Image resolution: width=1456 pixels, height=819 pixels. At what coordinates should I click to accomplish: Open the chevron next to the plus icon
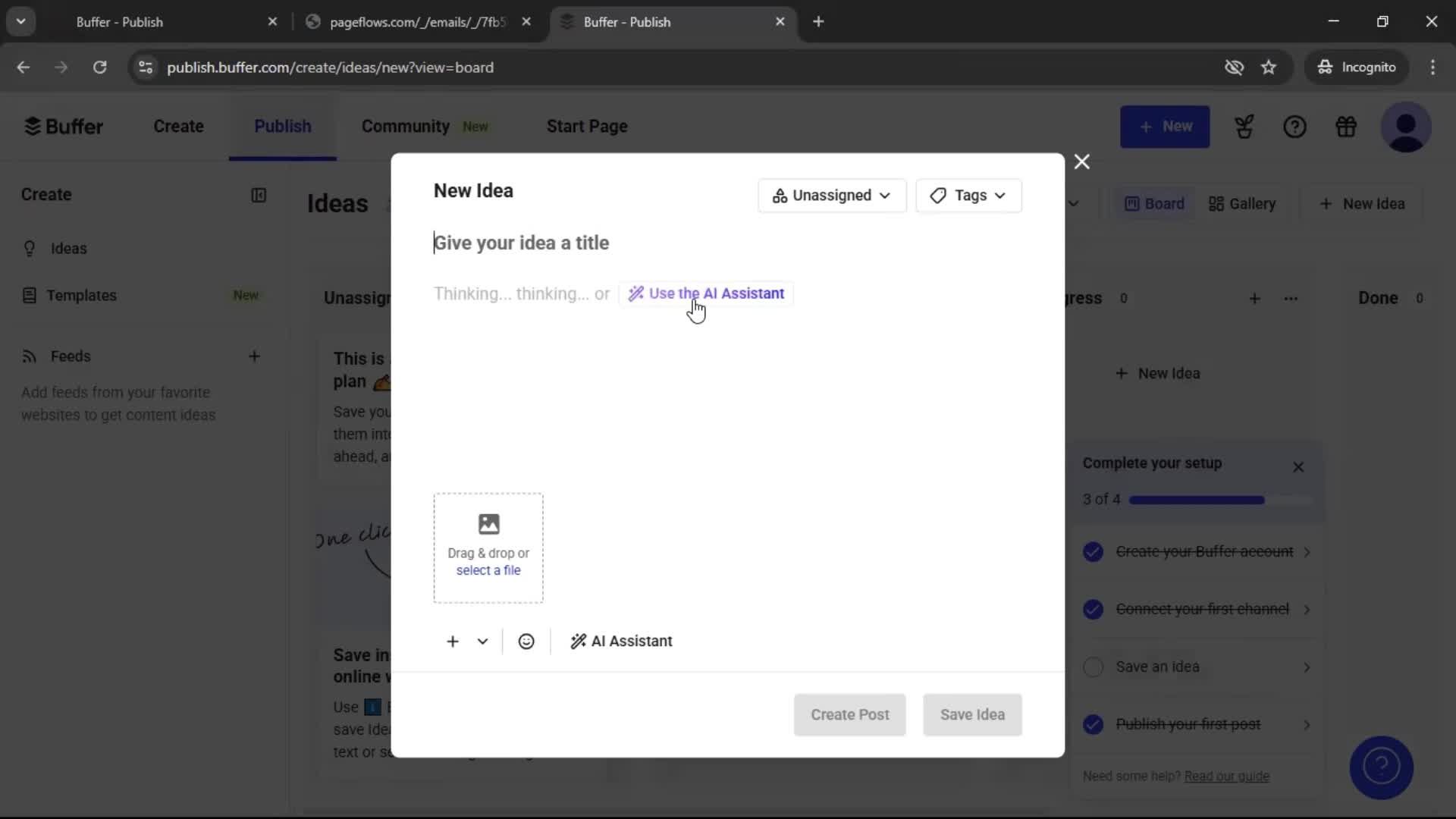point(483,641)
